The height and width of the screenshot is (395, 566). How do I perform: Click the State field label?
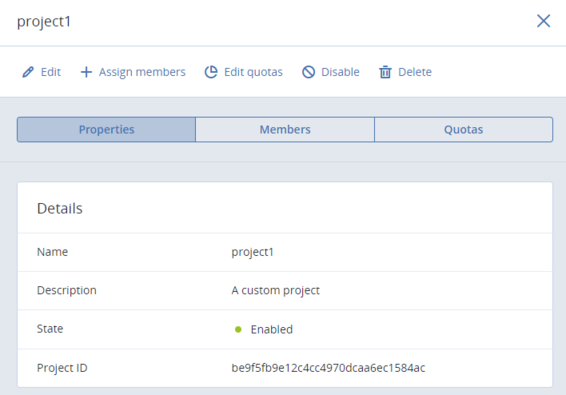pyautogui.click(x=50, y=329)
